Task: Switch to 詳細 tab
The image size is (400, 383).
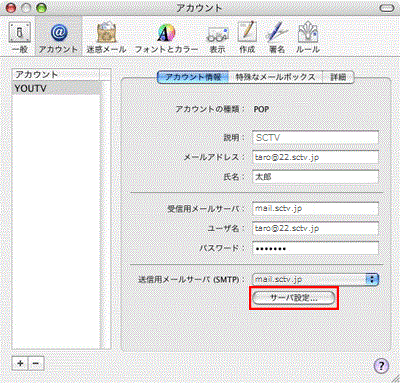Action: point(338,77)
